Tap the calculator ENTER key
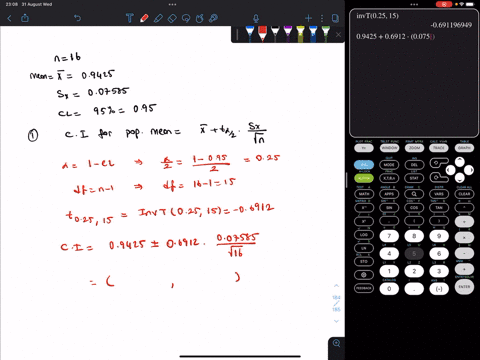Viewport: 480px width, 360px height. (x=464, y=287)
